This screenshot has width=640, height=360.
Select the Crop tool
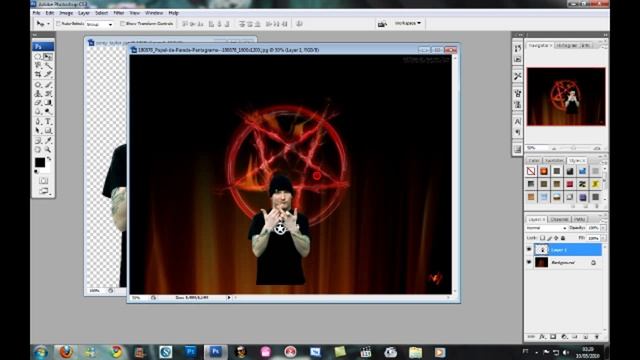[38, 73]
